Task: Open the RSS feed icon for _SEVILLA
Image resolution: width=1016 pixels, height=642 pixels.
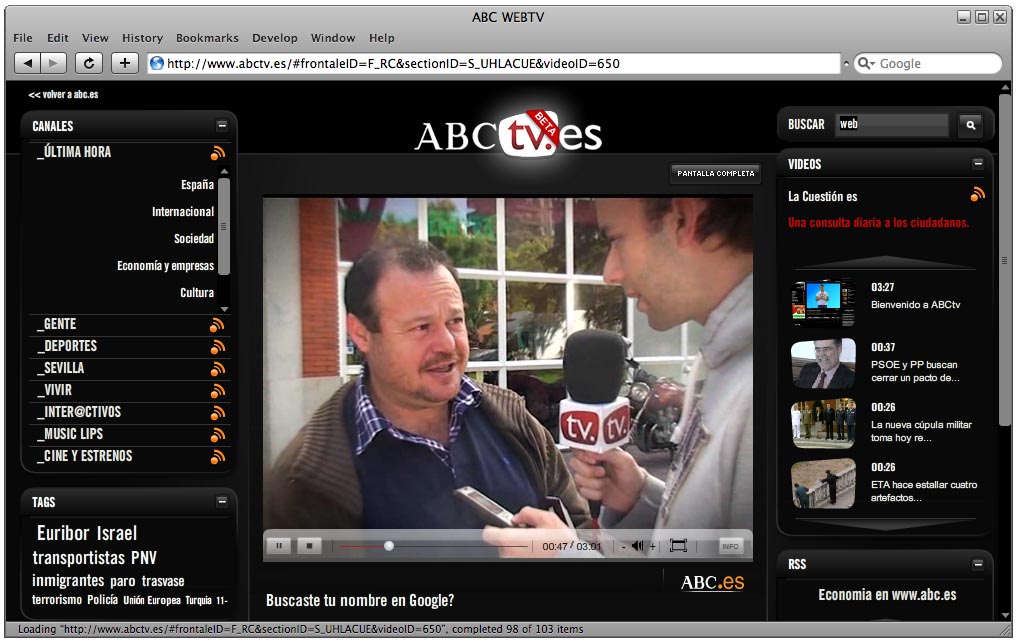Action: point(218,369)
